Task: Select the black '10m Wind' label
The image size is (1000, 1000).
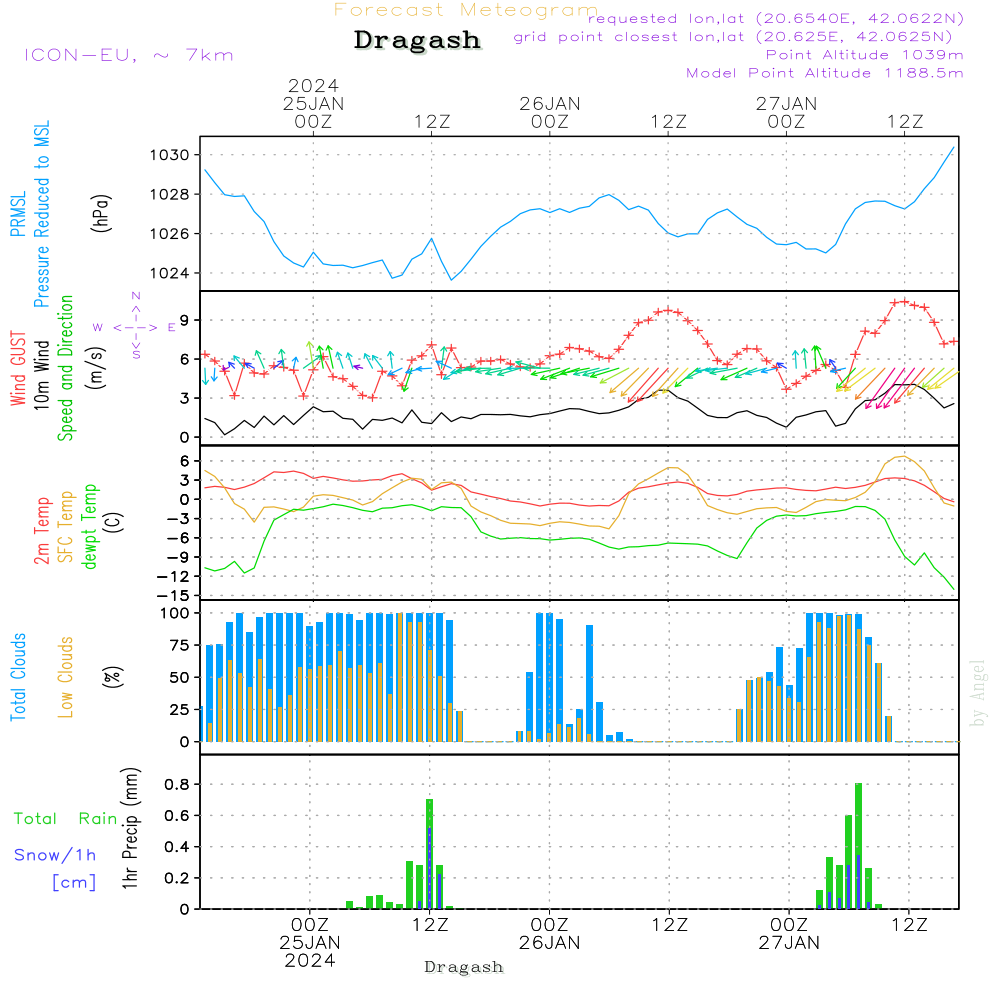Action: point(41,375)
